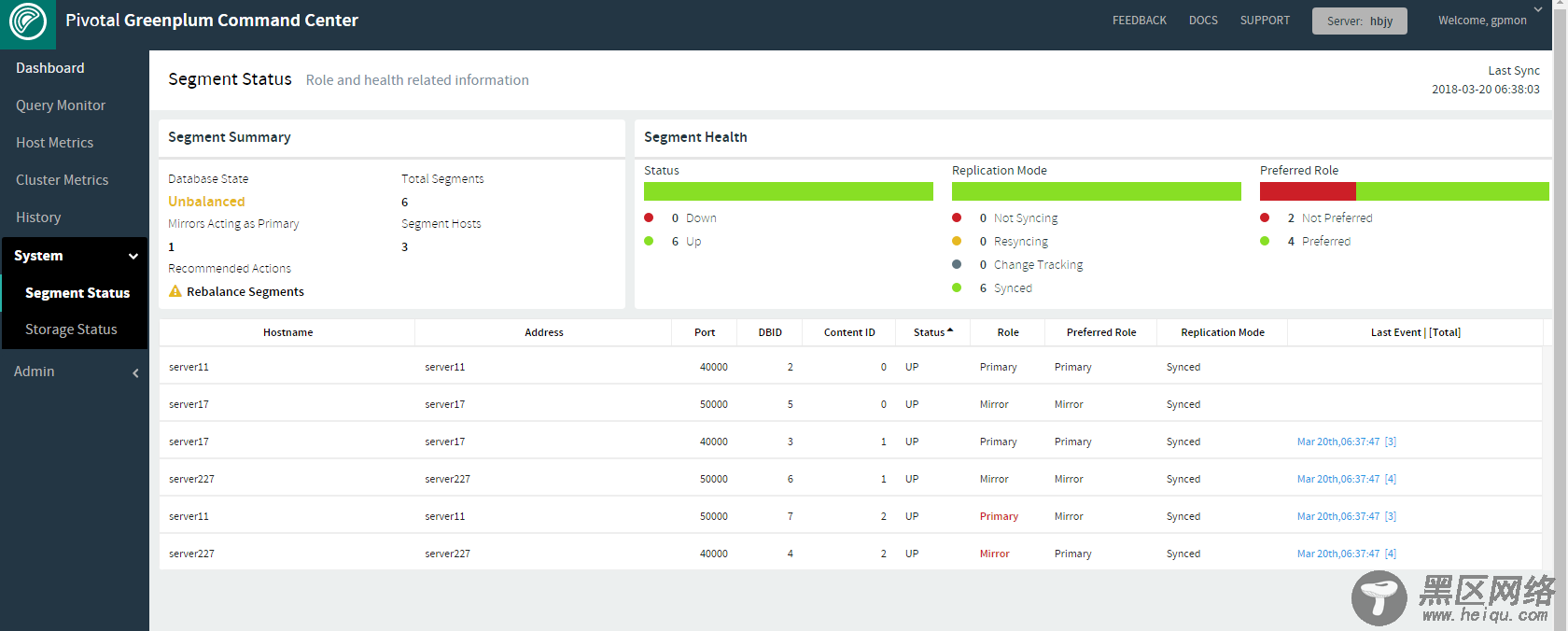Screen dimensions: 1568x631
Task: Click the Segment Status page title
Action: (230, 79)
